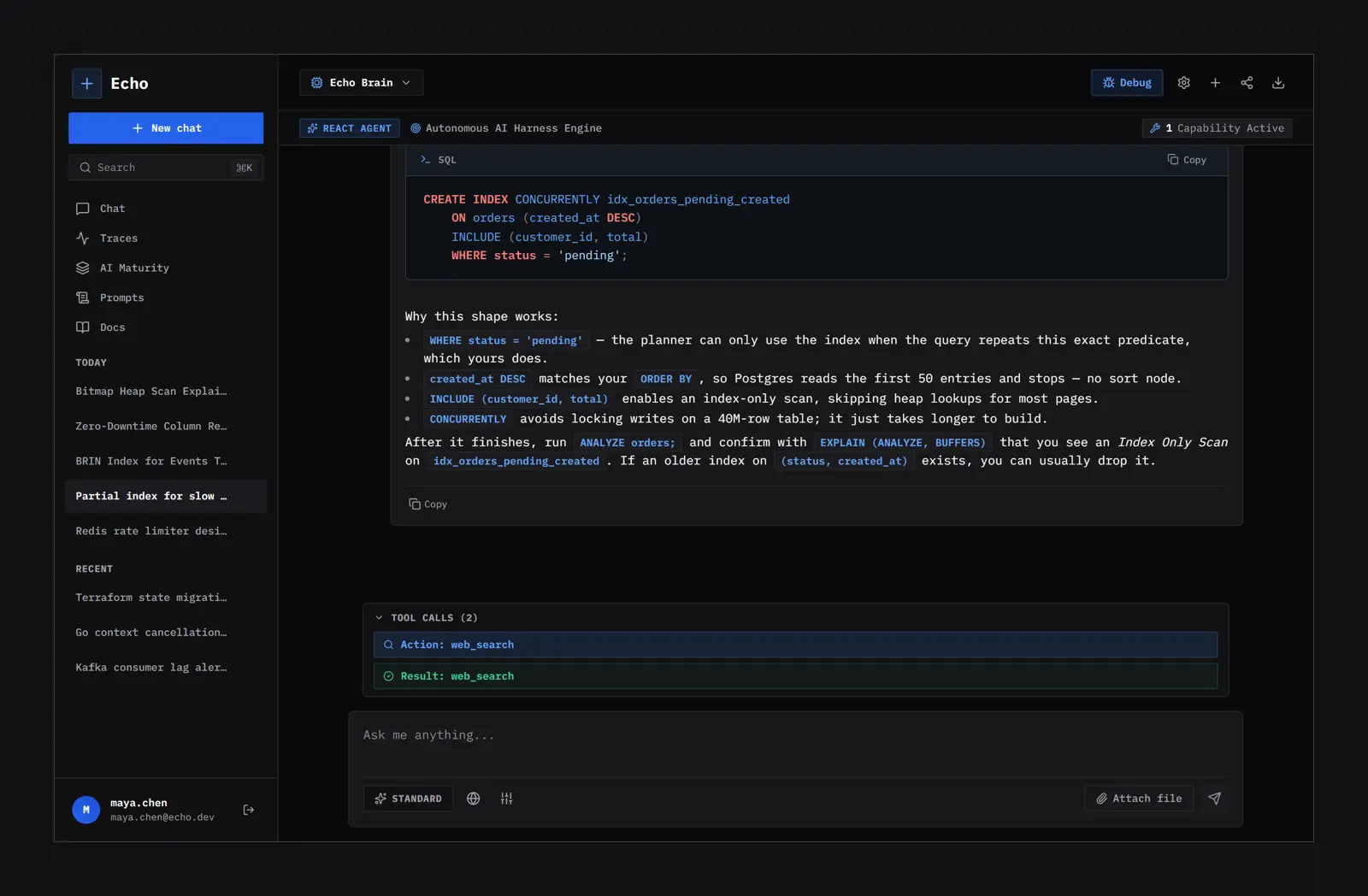Click the plus icon in top toolbar

click(x=1215, y=83)
